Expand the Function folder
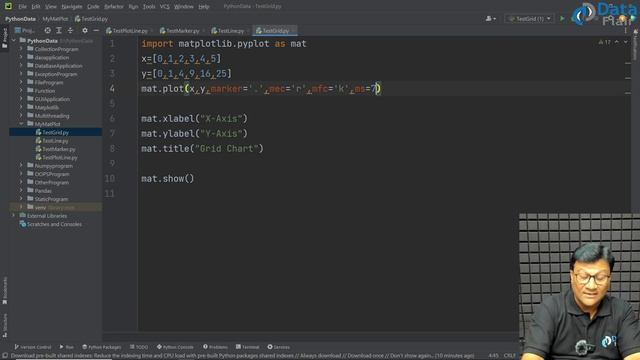 21,91
